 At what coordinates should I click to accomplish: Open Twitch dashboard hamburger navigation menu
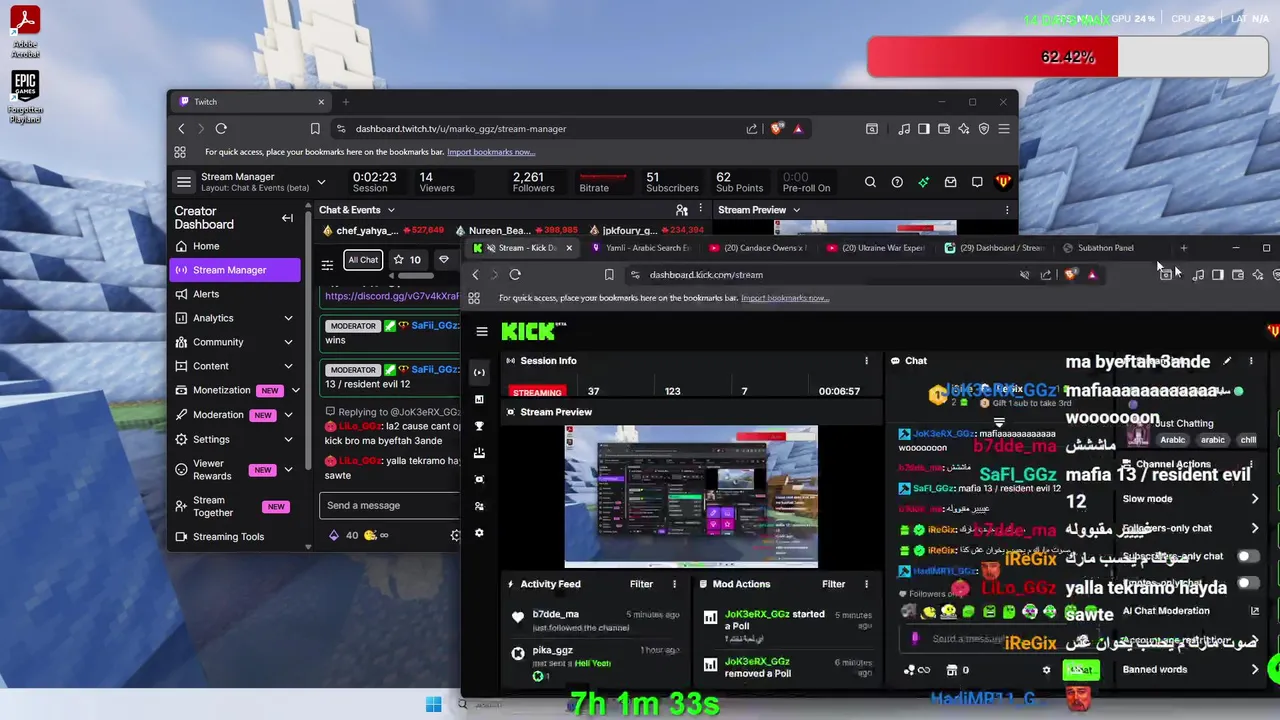tap(184, 182)
